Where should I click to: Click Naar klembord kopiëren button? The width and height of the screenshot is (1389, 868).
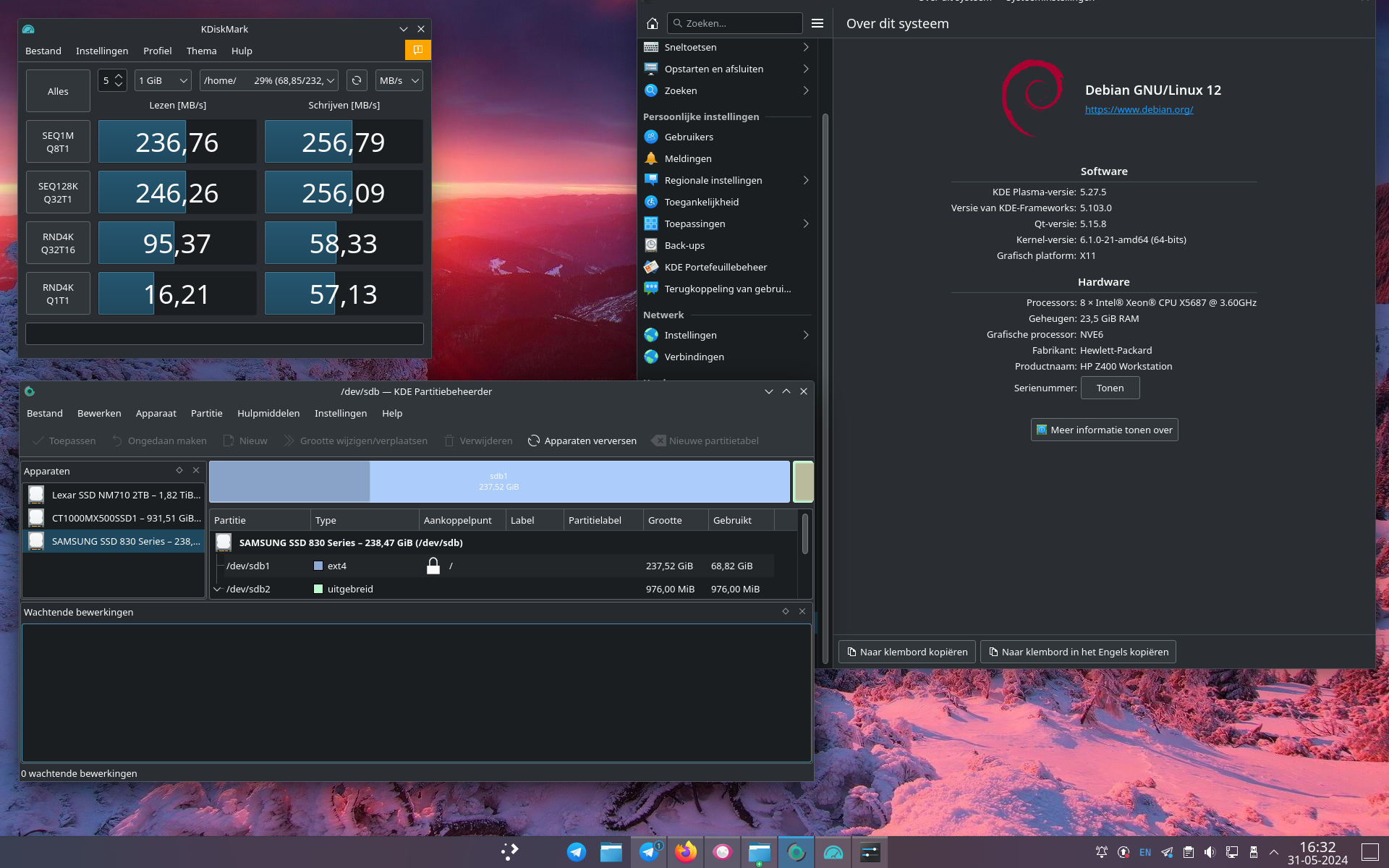(906, 652)
